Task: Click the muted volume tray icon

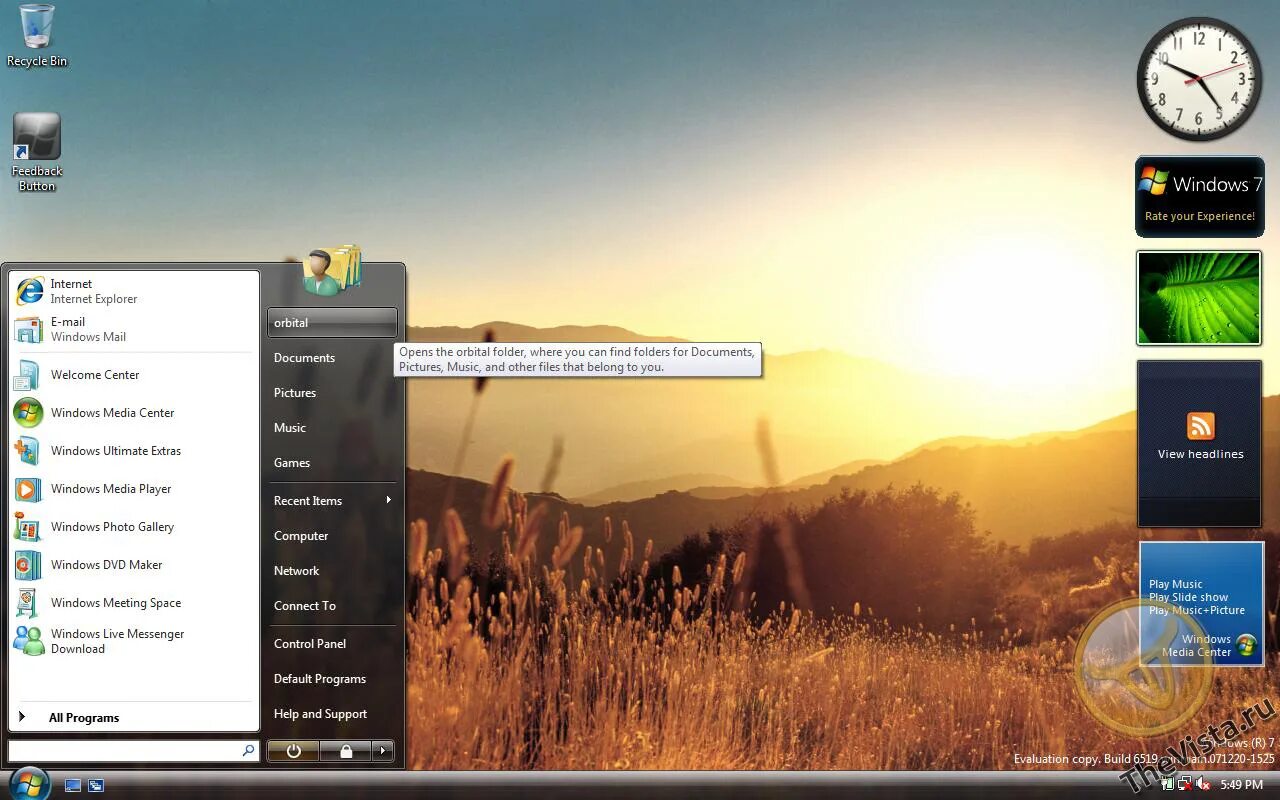Action: (1203, 785)
